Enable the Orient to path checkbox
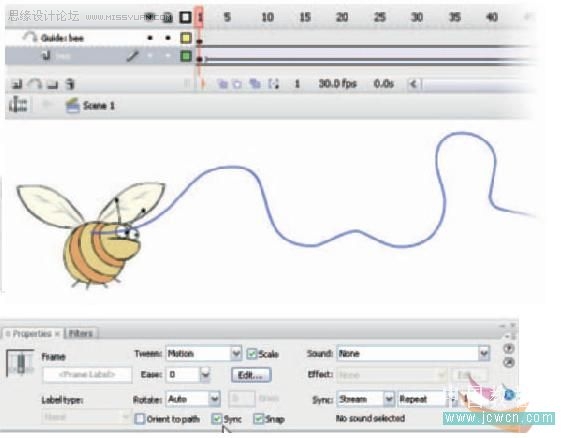The height and width of the screenshot is (438, 568). [x=139, y=419]
